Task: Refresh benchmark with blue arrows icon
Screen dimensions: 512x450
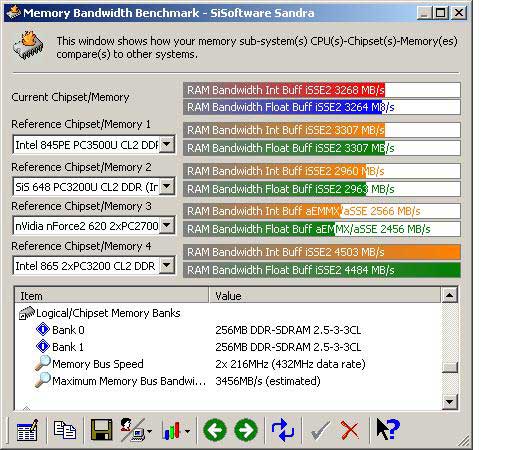Action: [283, 430]
